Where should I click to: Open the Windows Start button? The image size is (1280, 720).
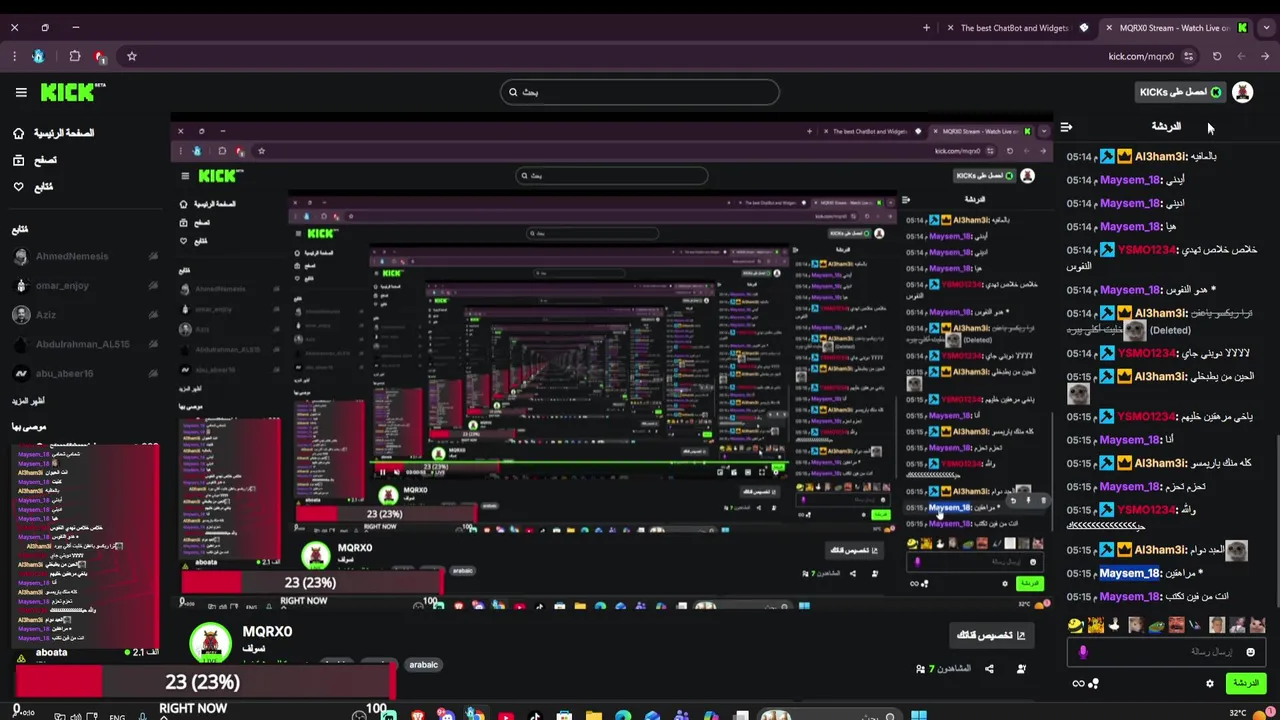[x=919, y=715]
